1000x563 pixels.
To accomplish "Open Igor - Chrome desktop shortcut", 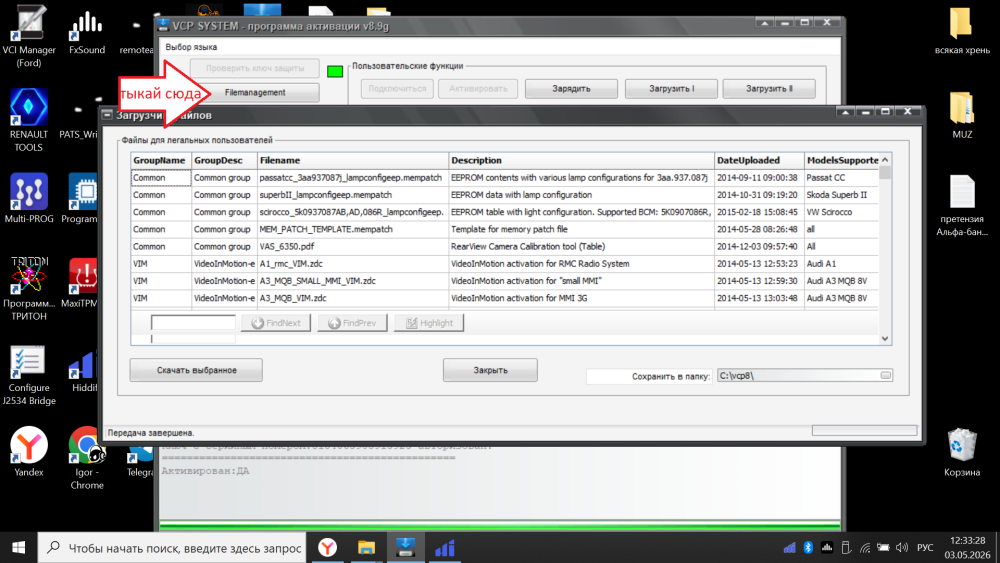I will (87, 458).
